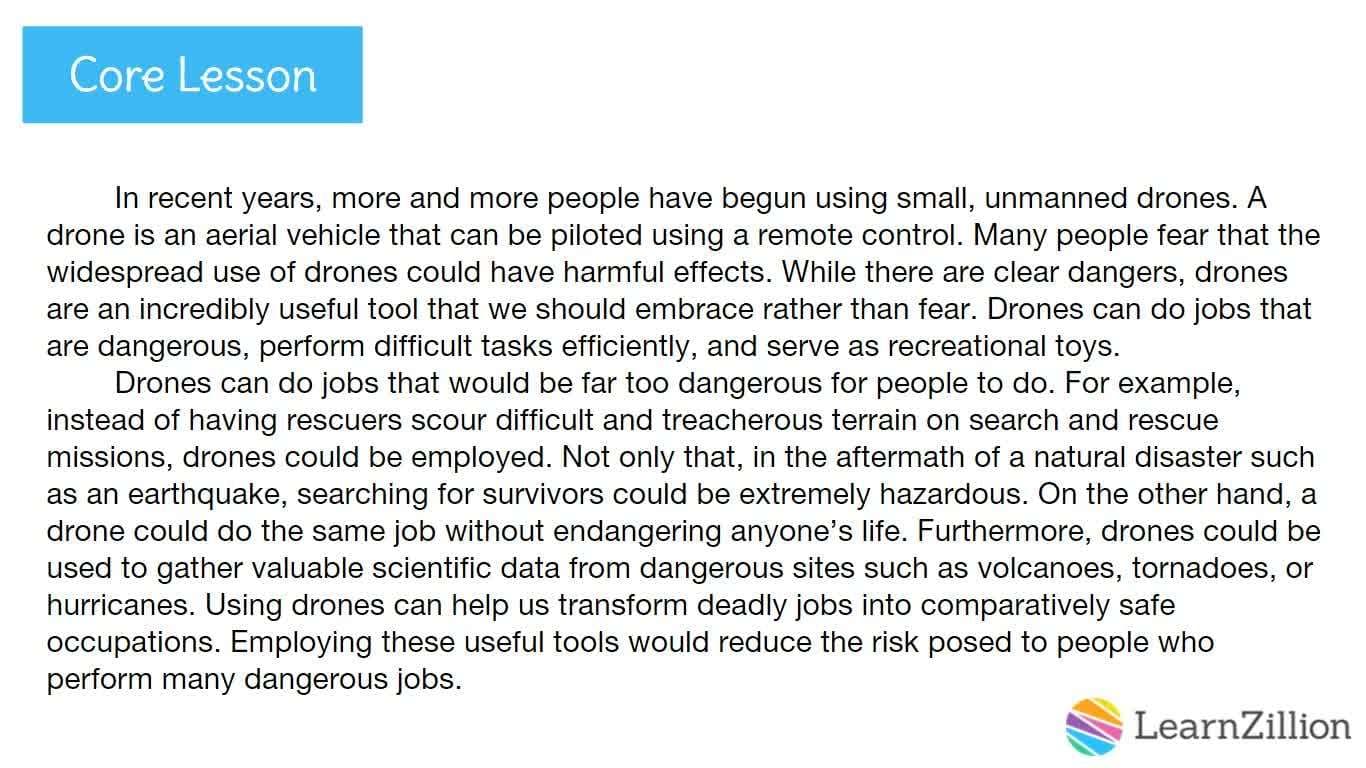The width and height of the screenshot is (1366, 768).
Task: Click the Core Lesson banner
Action: 192,75
